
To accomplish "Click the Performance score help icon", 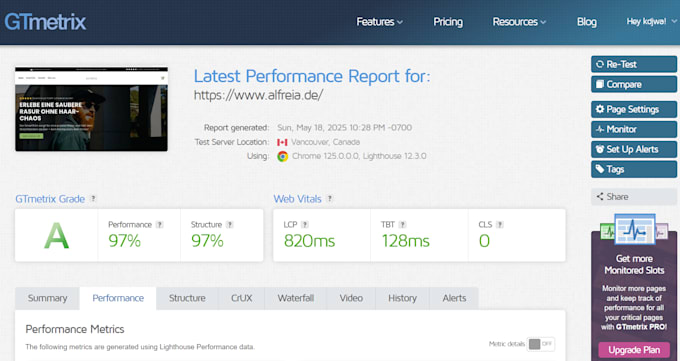I will tap(160, 225).
